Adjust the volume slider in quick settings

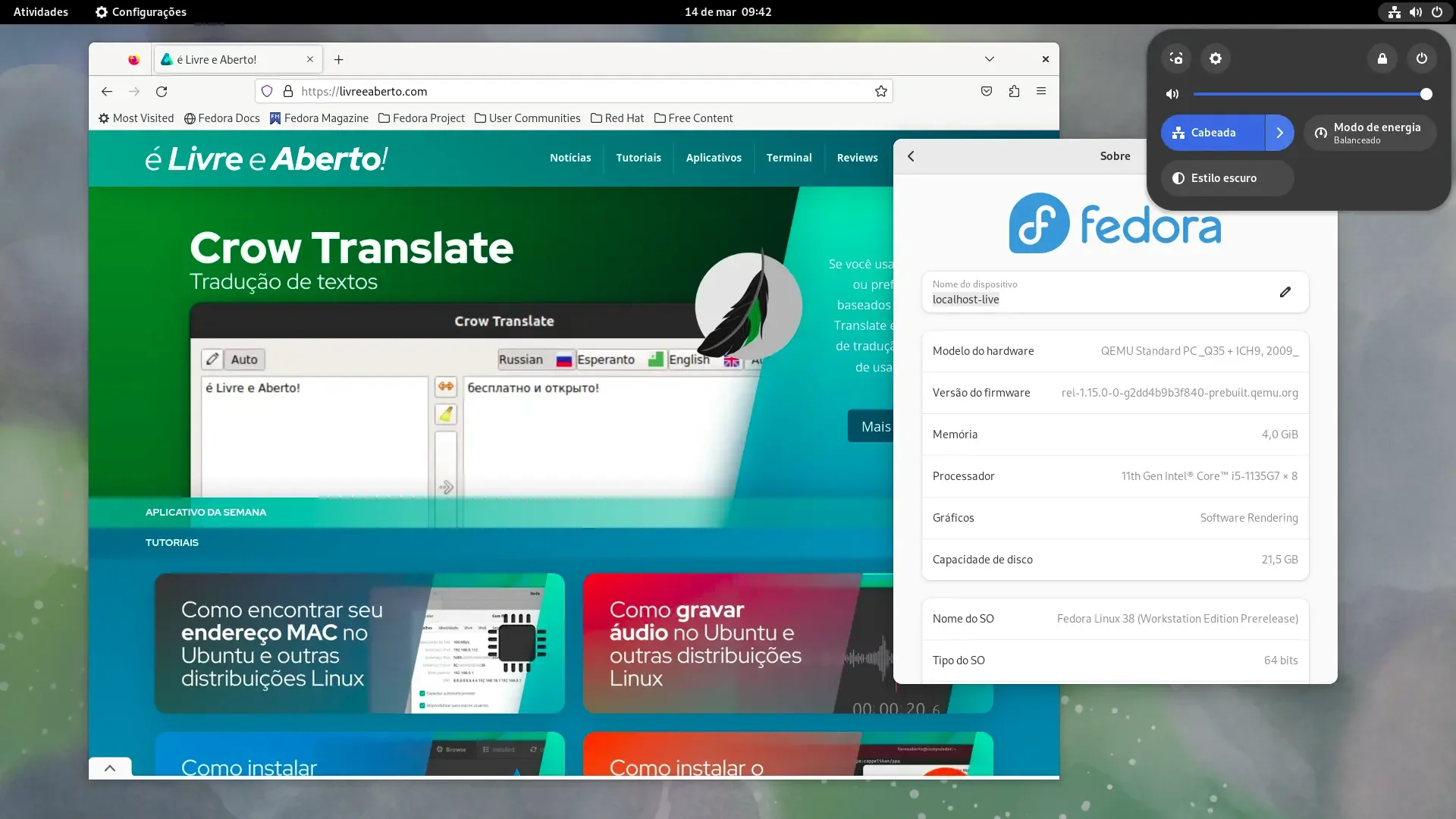pyautogui.click(x=1313, y=94)
